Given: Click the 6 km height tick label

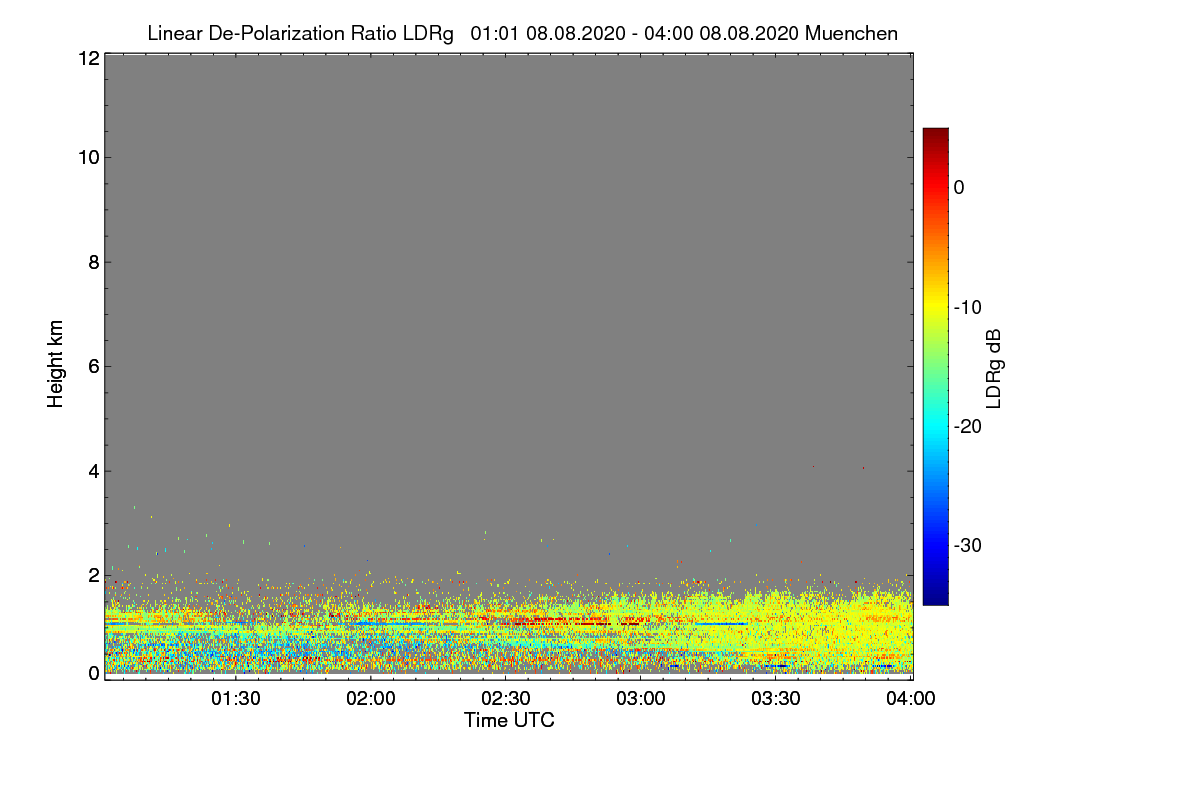Looking at the screenshot, I should pos(92,366).
